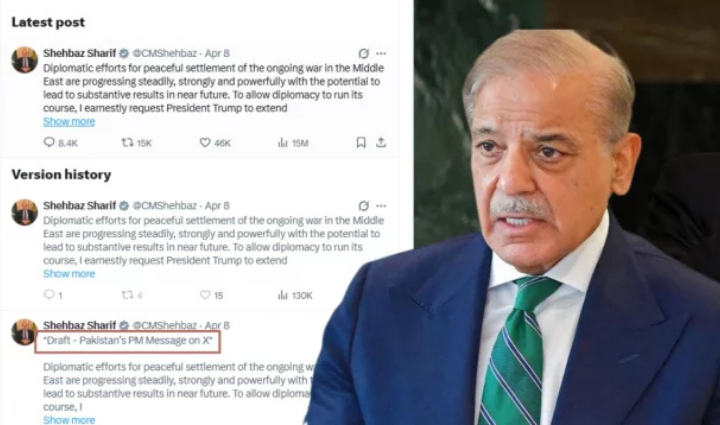The width and height of the screenshot is (720, 425).
Task: Open more options on latest post
Action: (381, 53)
